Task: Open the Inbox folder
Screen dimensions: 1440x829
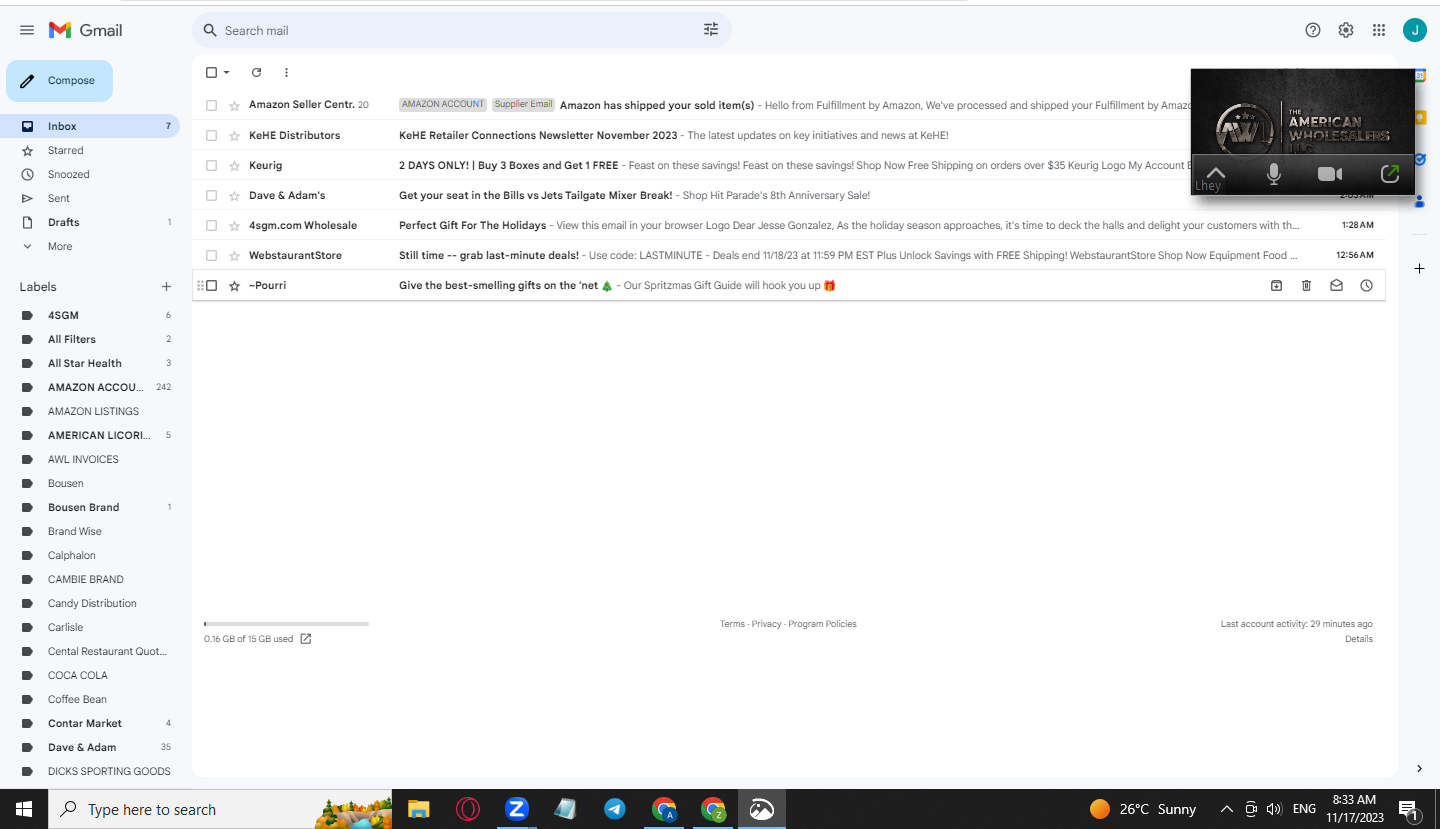Action: point(90,126)
